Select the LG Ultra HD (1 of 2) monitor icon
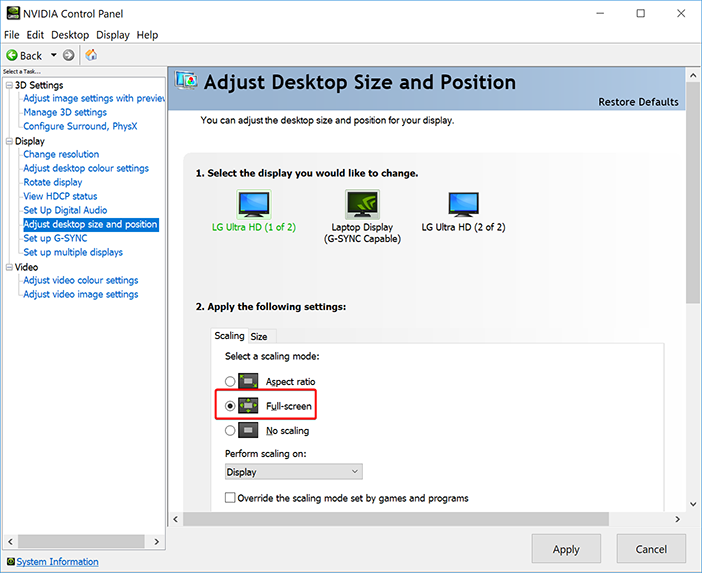702x573 pixels. [254, 204]
